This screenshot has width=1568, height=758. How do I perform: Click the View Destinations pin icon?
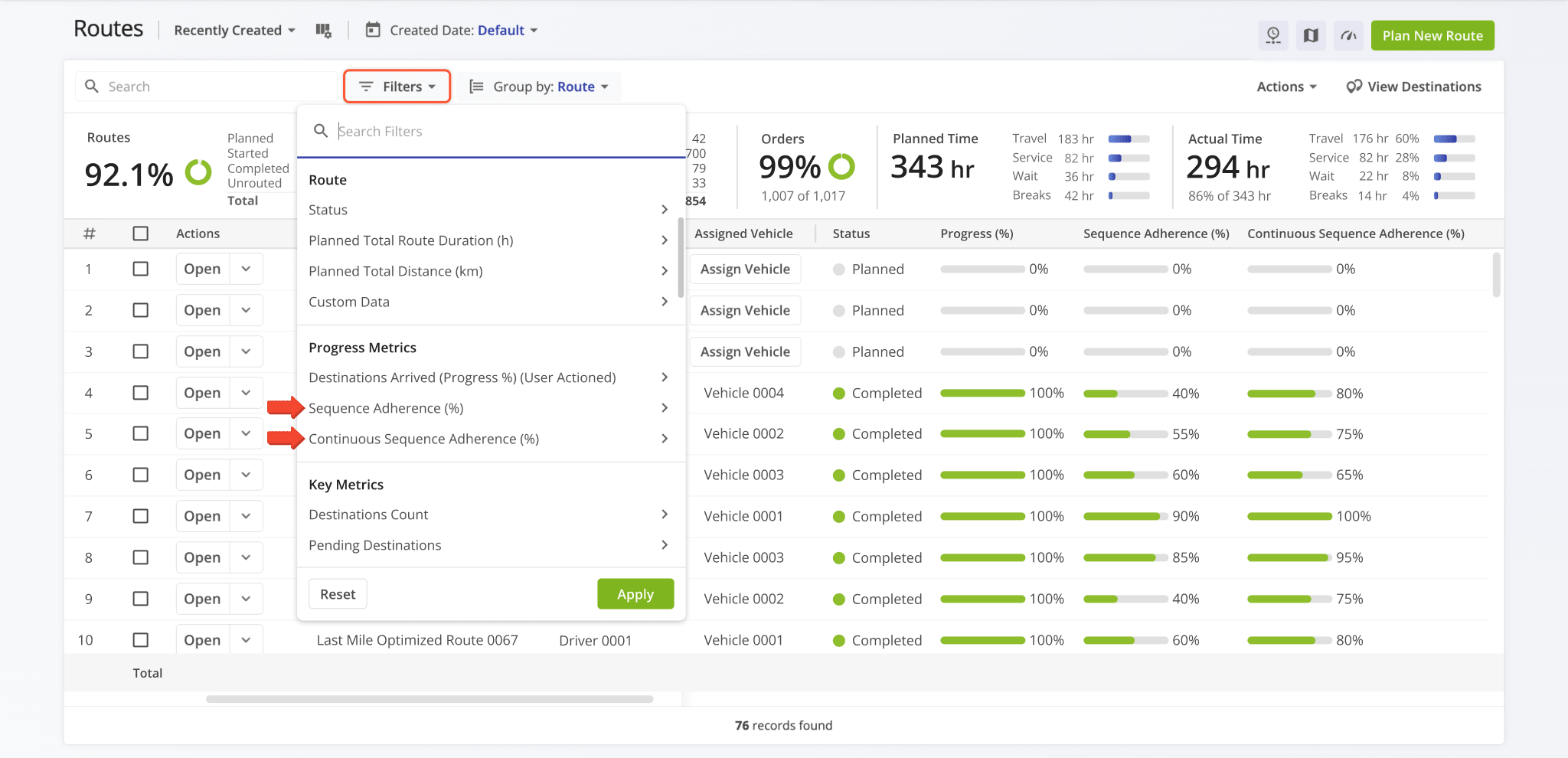1354,87
